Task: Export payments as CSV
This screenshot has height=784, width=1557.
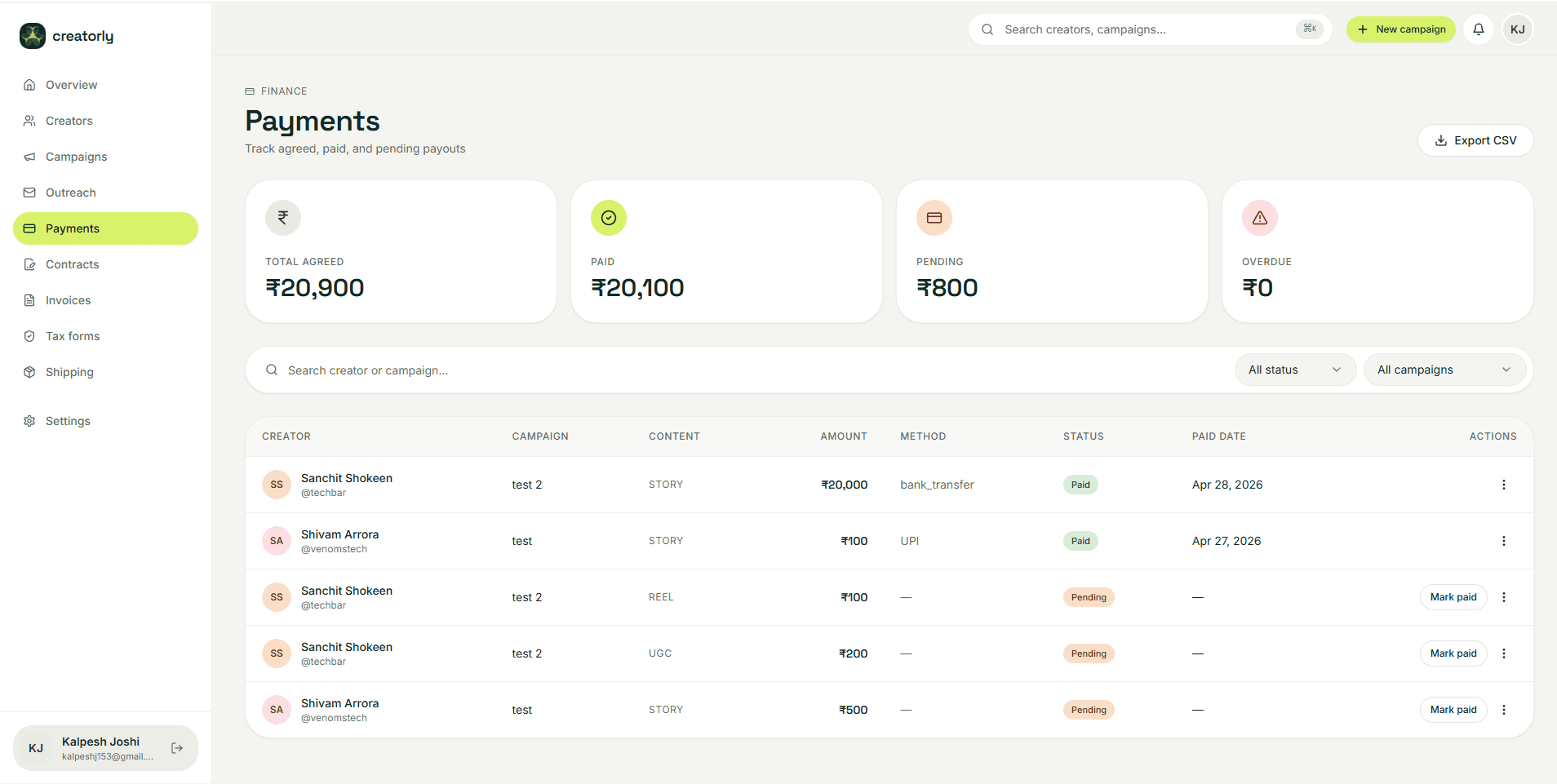Action: (x=1475, y=140)
